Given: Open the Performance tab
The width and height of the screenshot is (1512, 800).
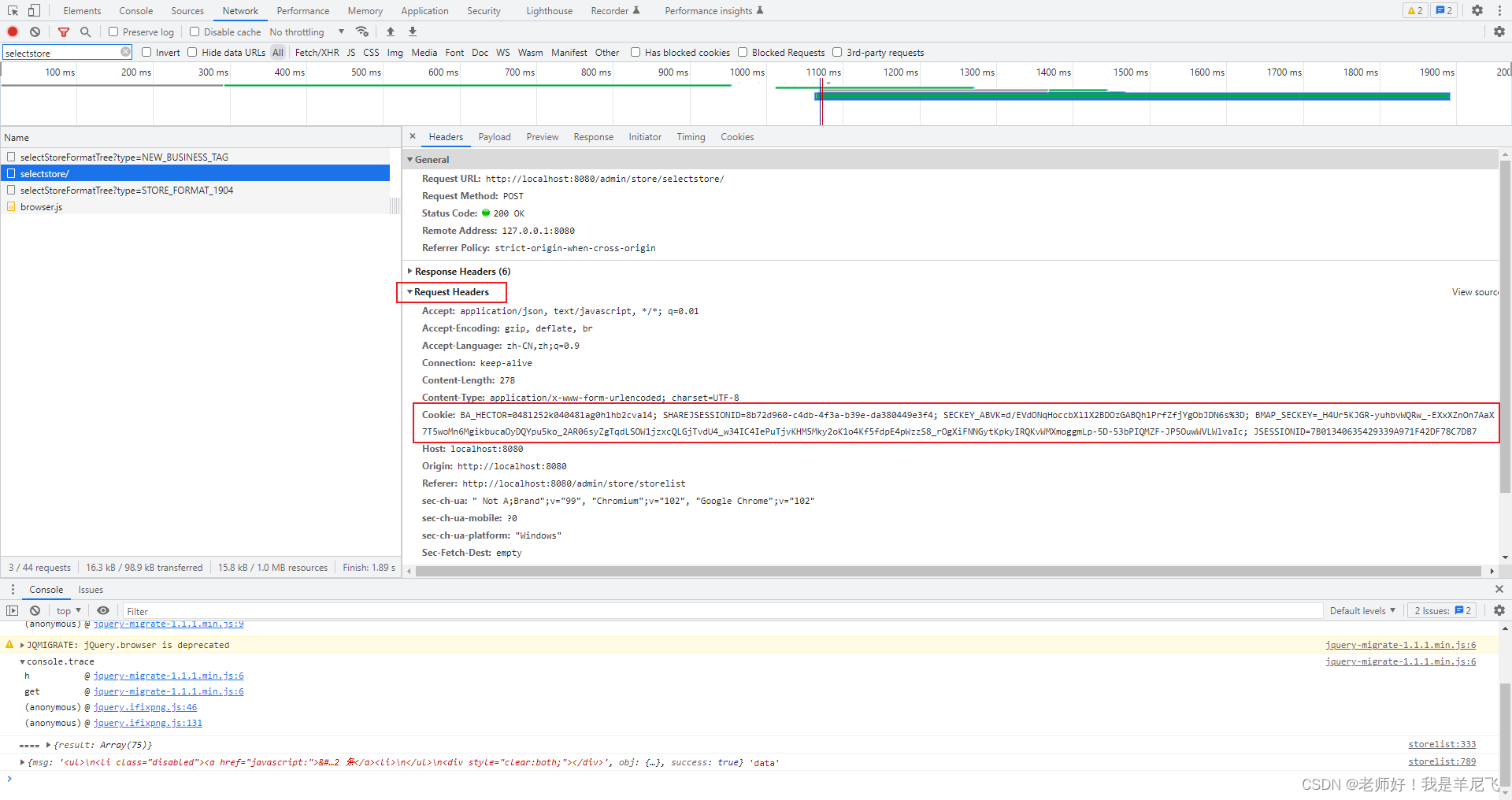Looking at the screenshot, I should tap(303, 11).
